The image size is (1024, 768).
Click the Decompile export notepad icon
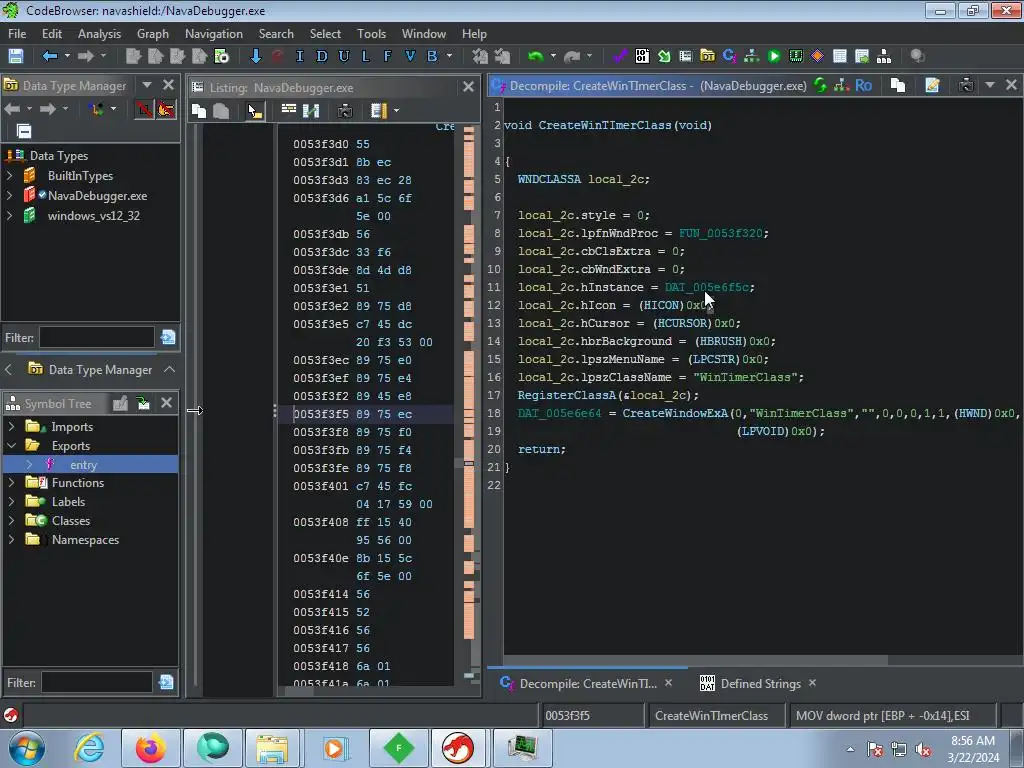pos(932,86)
